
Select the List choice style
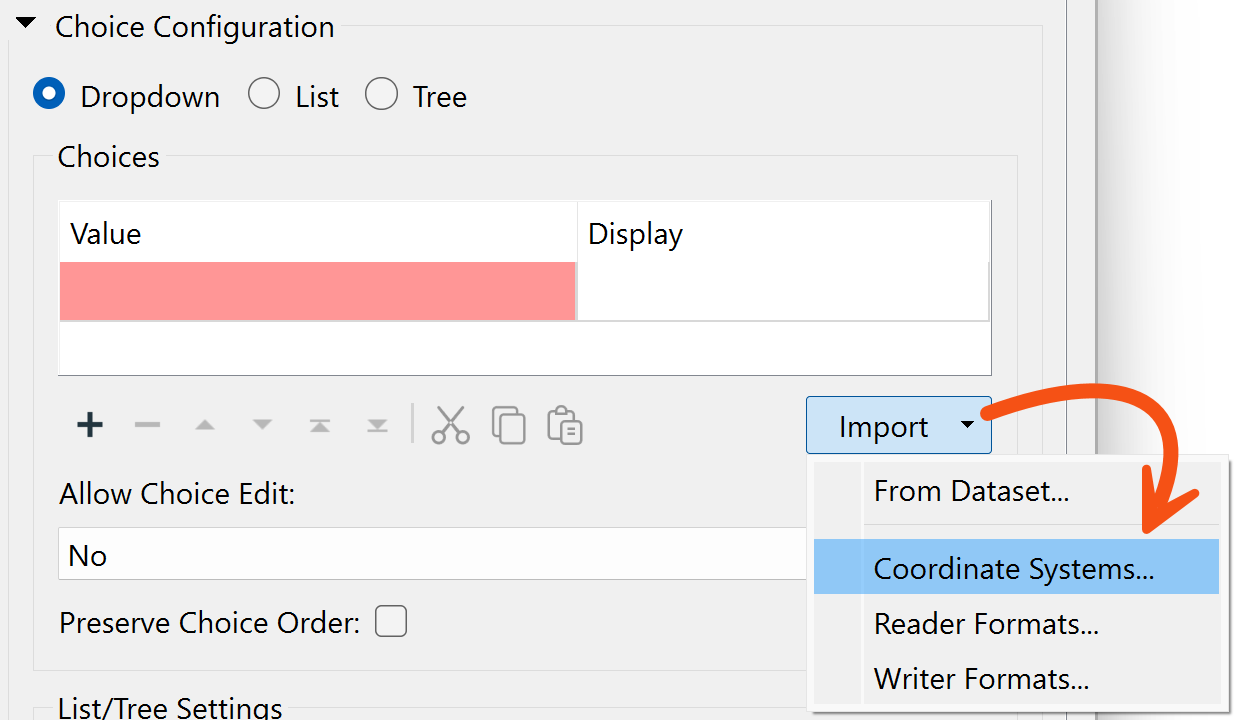click(264, 93)
